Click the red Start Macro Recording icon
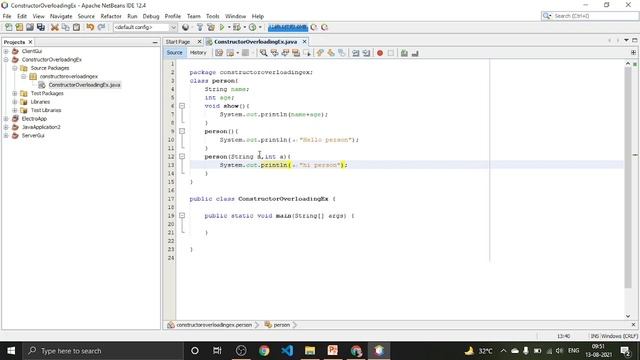This screenshot has width=640, height=360. click(380, 53)
